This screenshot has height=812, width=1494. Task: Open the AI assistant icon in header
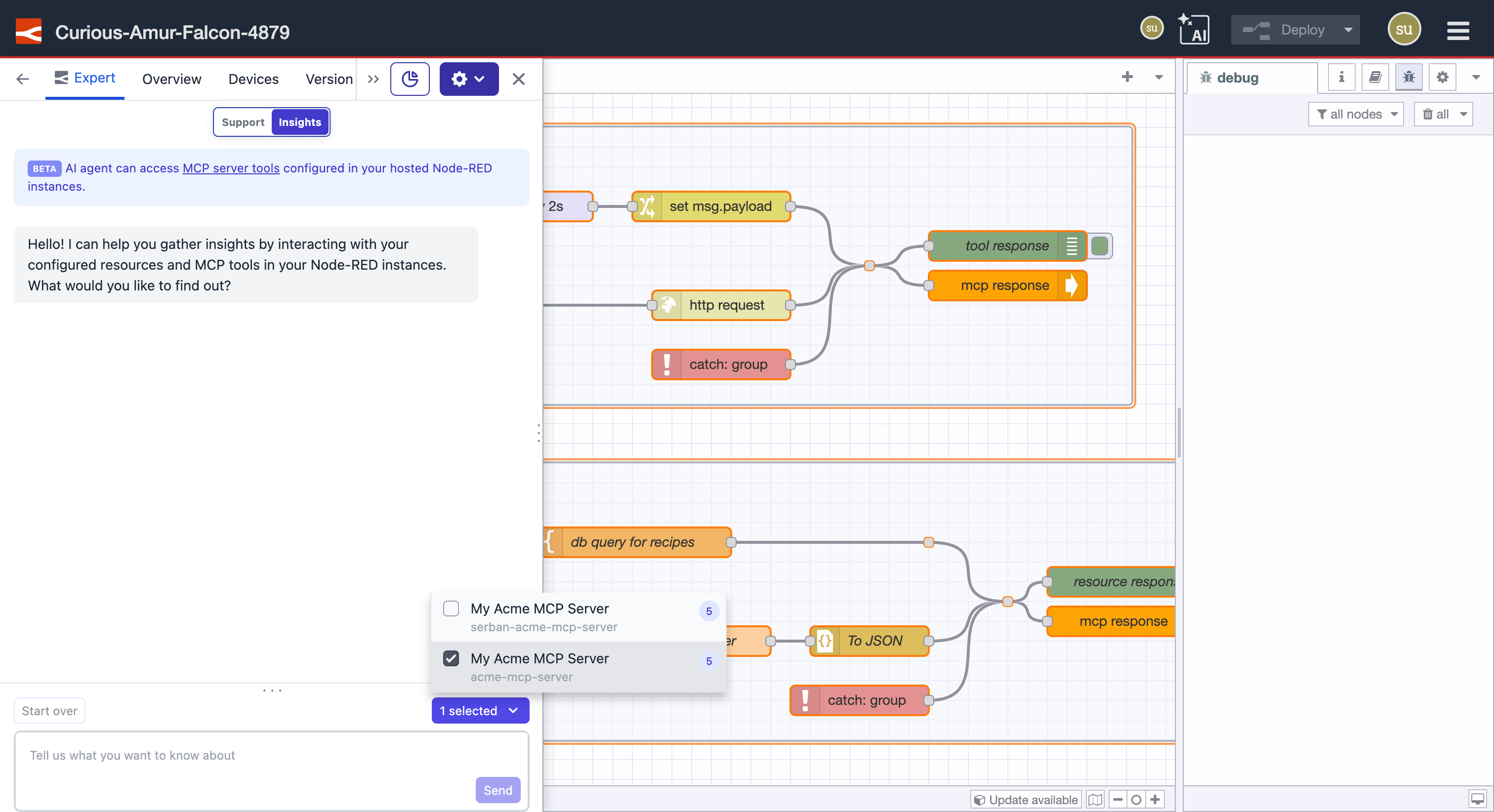(x=1195, y=29)
